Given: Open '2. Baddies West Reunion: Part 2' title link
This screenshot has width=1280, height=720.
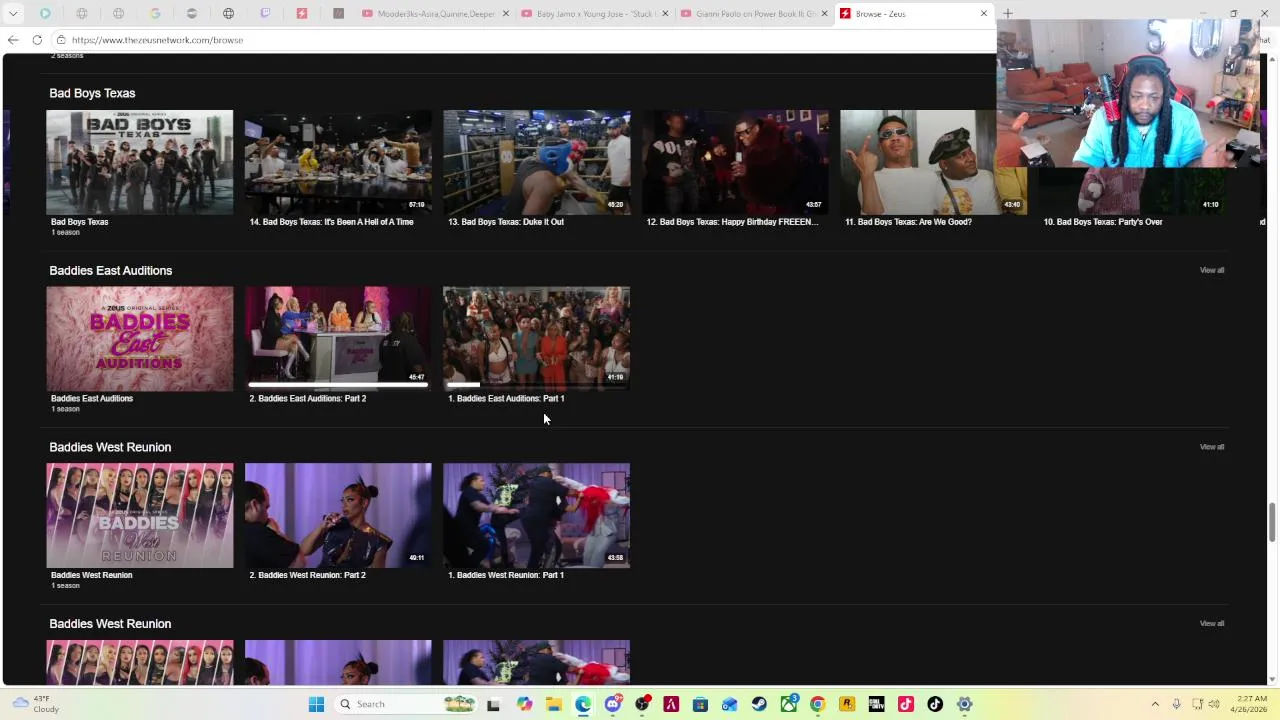Looking at the screenshot, I should pos(307,575).
